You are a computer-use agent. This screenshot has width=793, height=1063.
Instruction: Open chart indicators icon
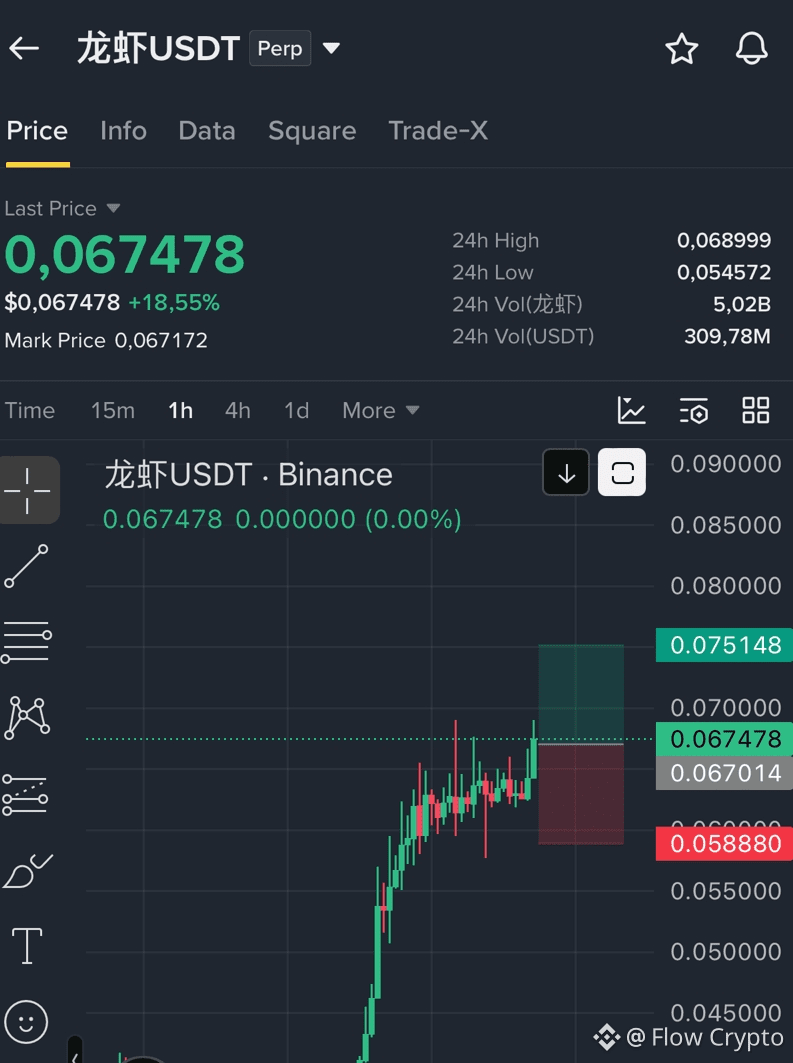632,410
